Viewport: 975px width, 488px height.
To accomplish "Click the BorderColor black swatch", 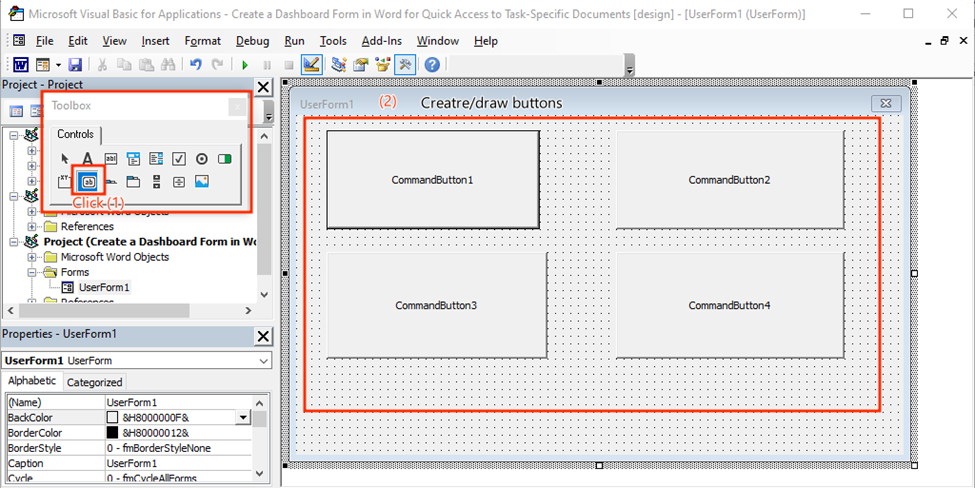I will (113, 433).
